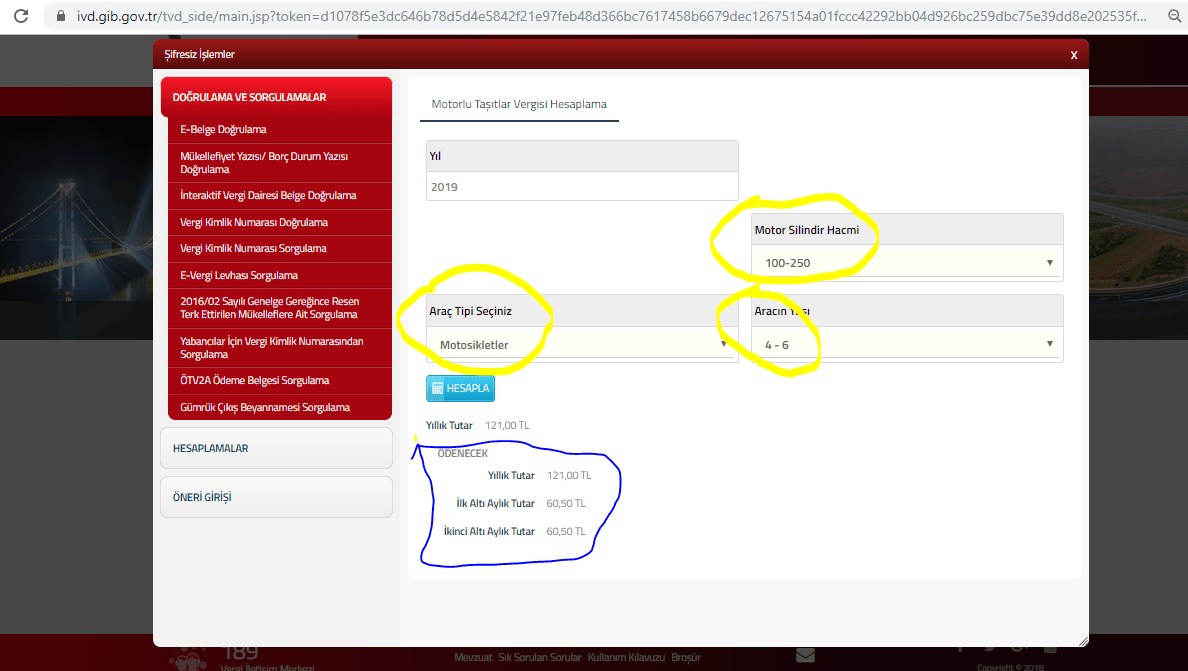Select ÖTV2A Ödeme Belgesi Sorgulama
The height and width of the screenshot is (671, 1188).
pos(254,381)
